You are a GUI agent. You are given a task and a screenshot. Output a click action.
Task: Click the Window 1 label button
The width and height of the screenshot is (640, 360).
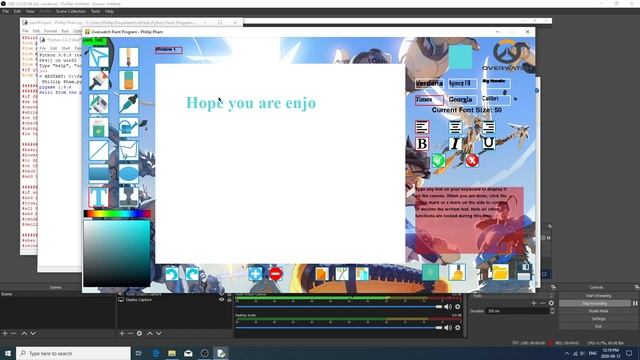[x=169, y=50]
